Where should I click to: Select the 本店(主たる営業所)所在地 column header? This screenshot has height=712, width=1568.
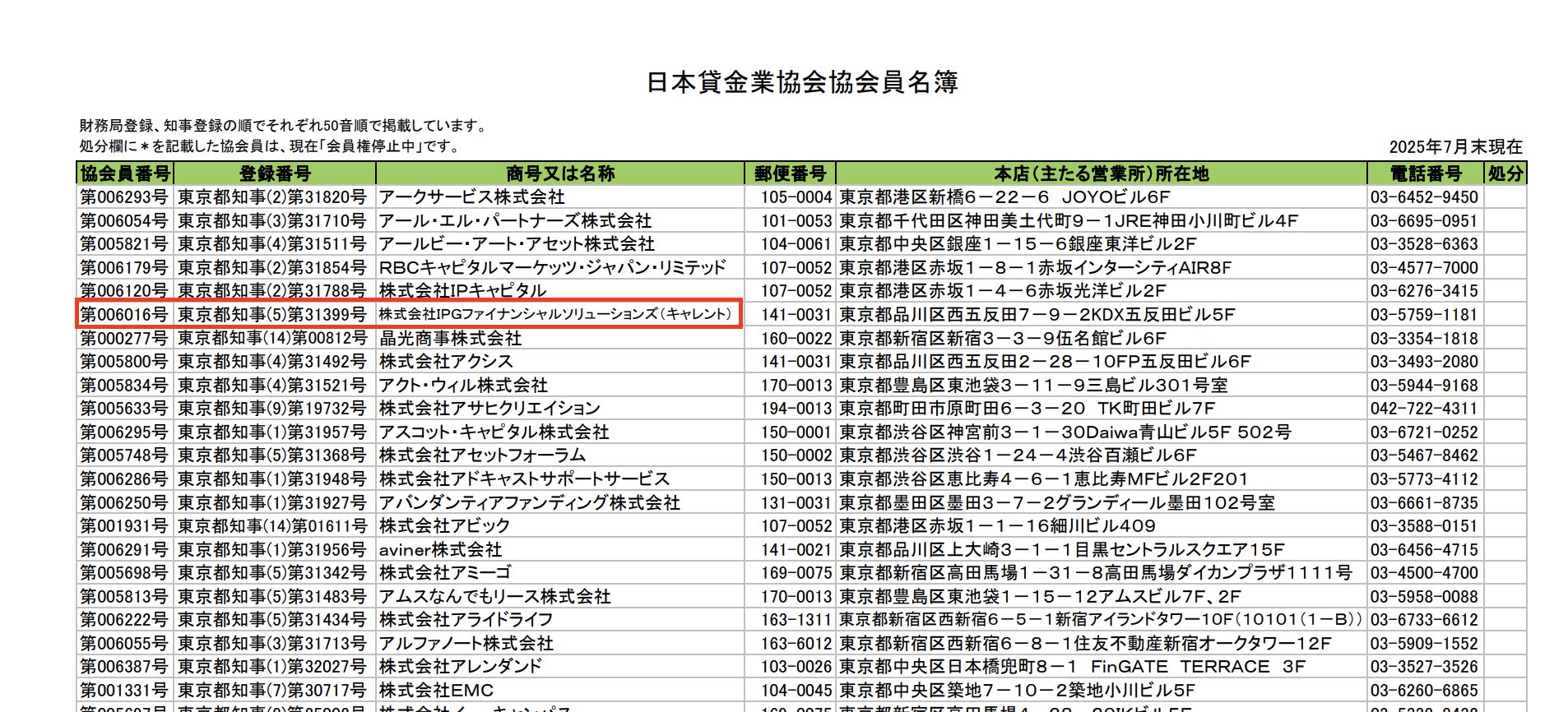[x=1102, y=173]
